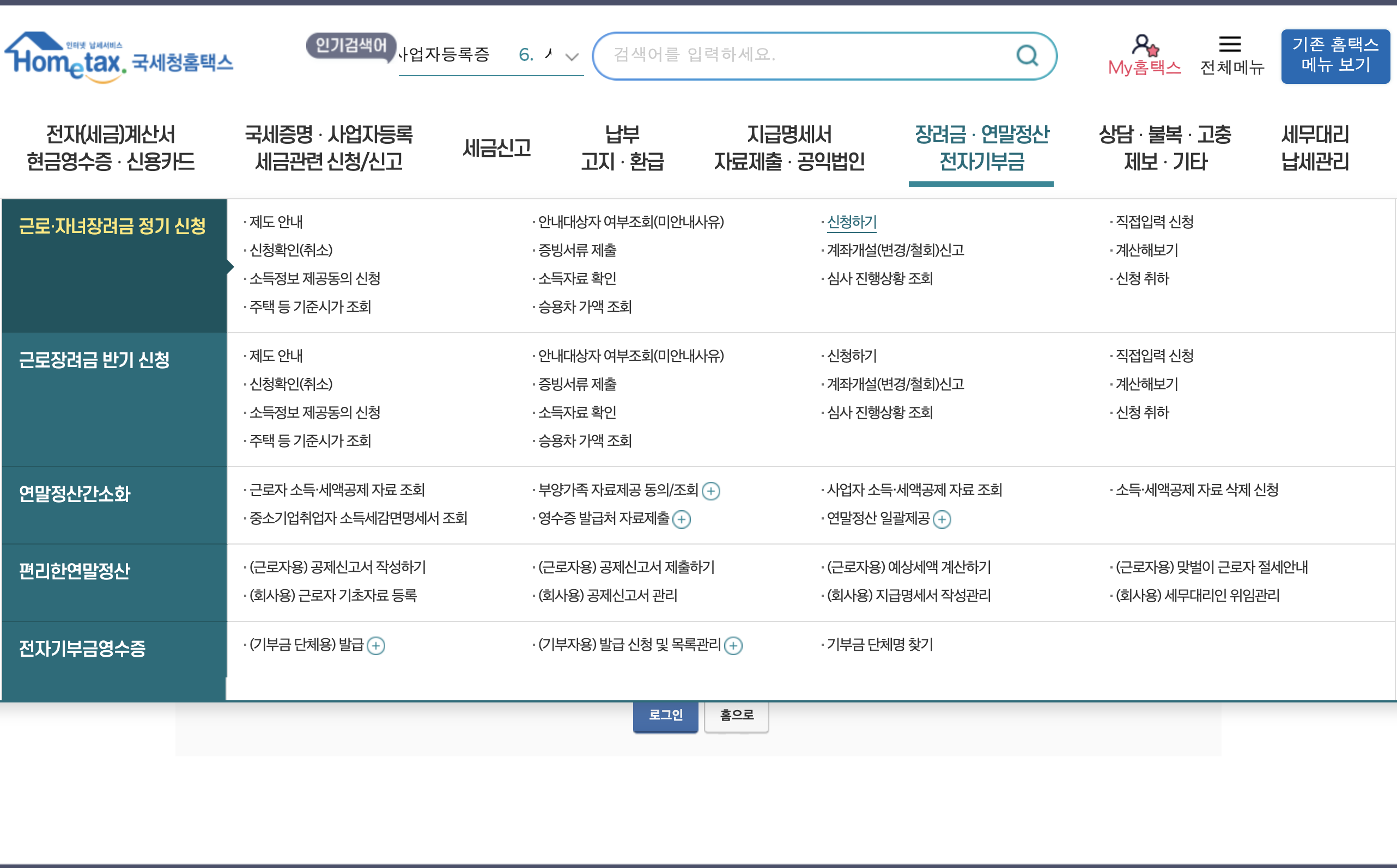Click 주택 등 기준시가 조회 under 정기 신청
1397x868 pixels.
[310, 307]
